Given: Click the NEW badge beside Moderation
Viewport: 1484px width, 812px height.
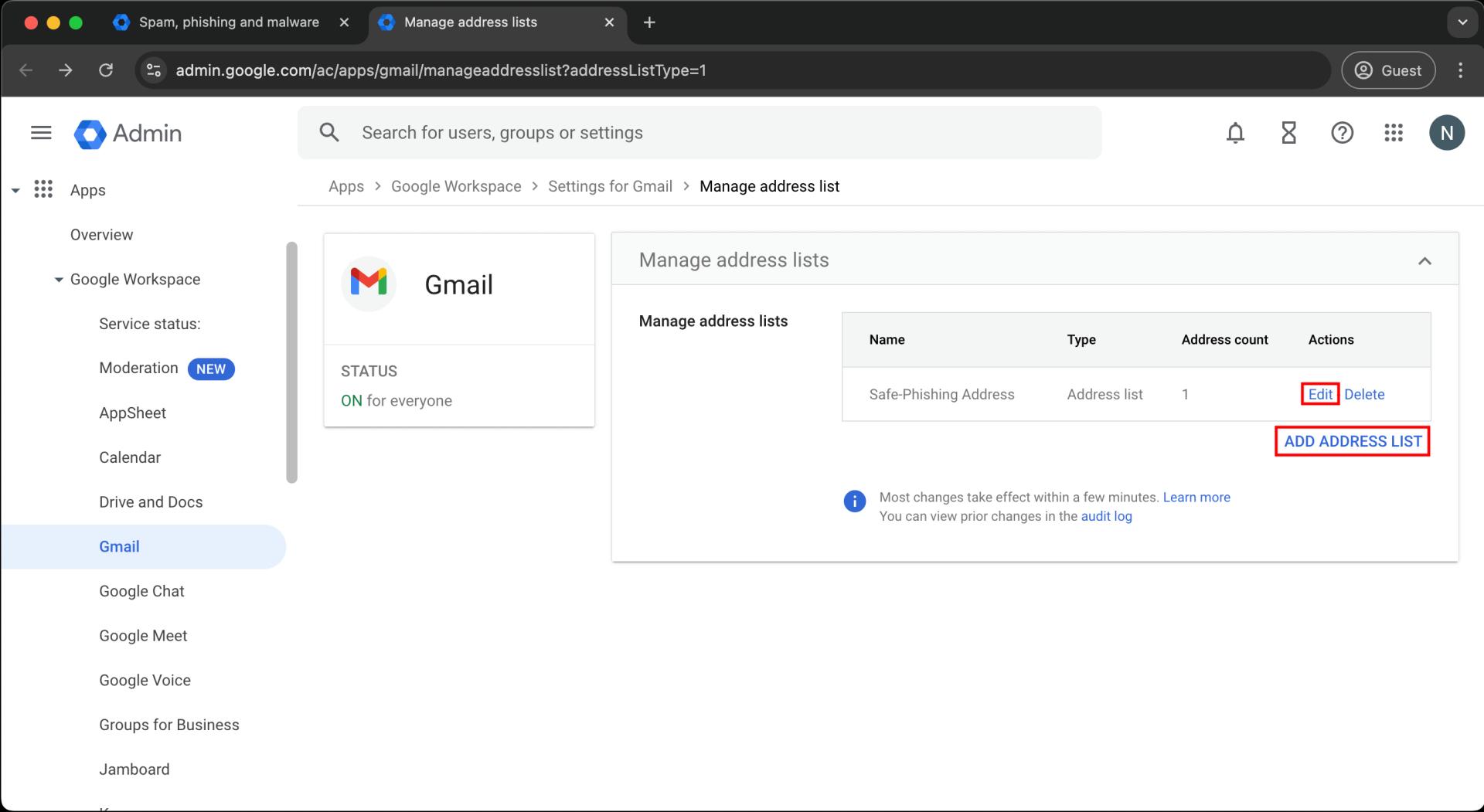Looking at the screenshot, I should coord(211,369).
